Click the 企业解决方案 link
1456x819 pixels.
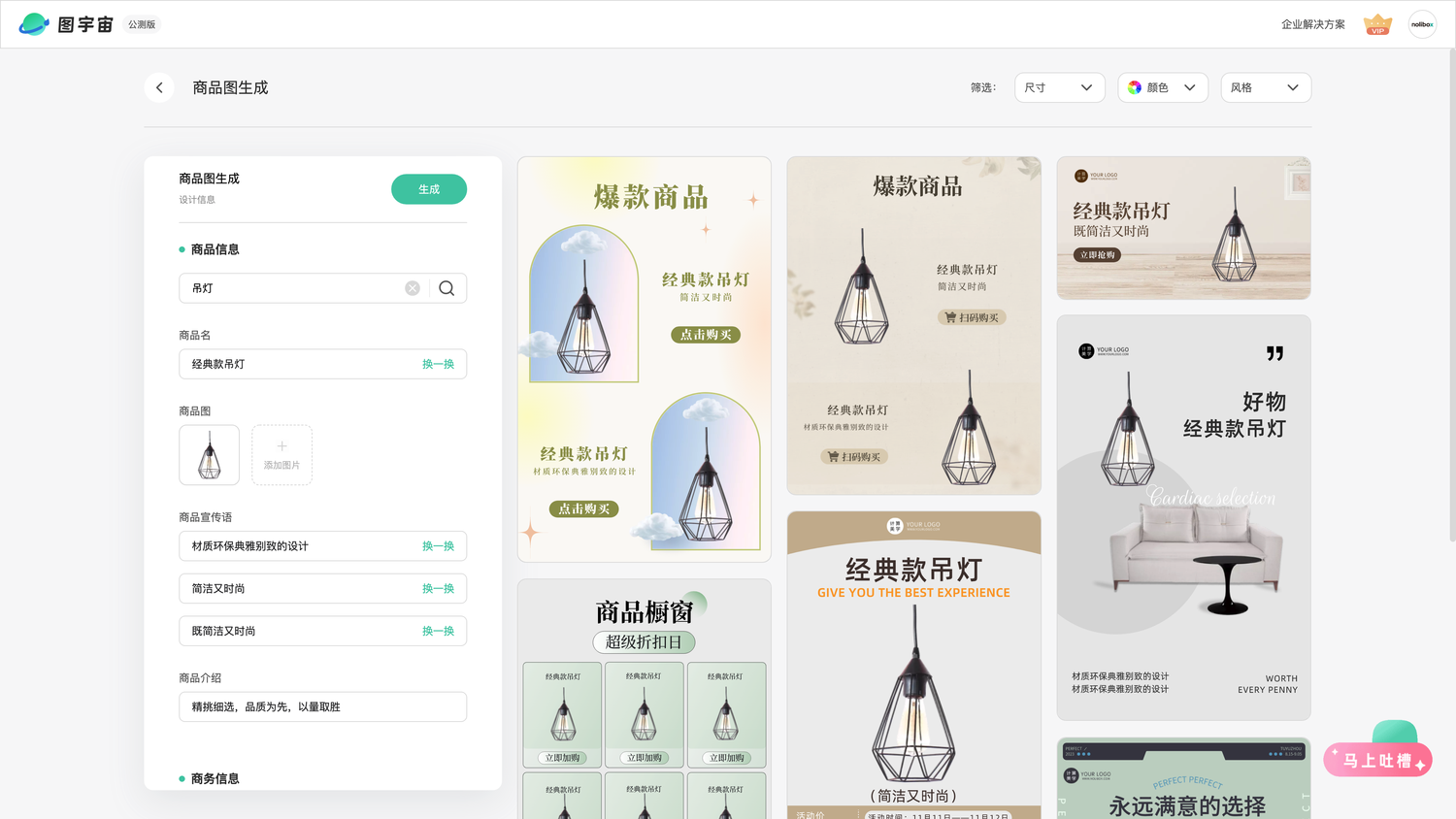(x=1313, y=24)
